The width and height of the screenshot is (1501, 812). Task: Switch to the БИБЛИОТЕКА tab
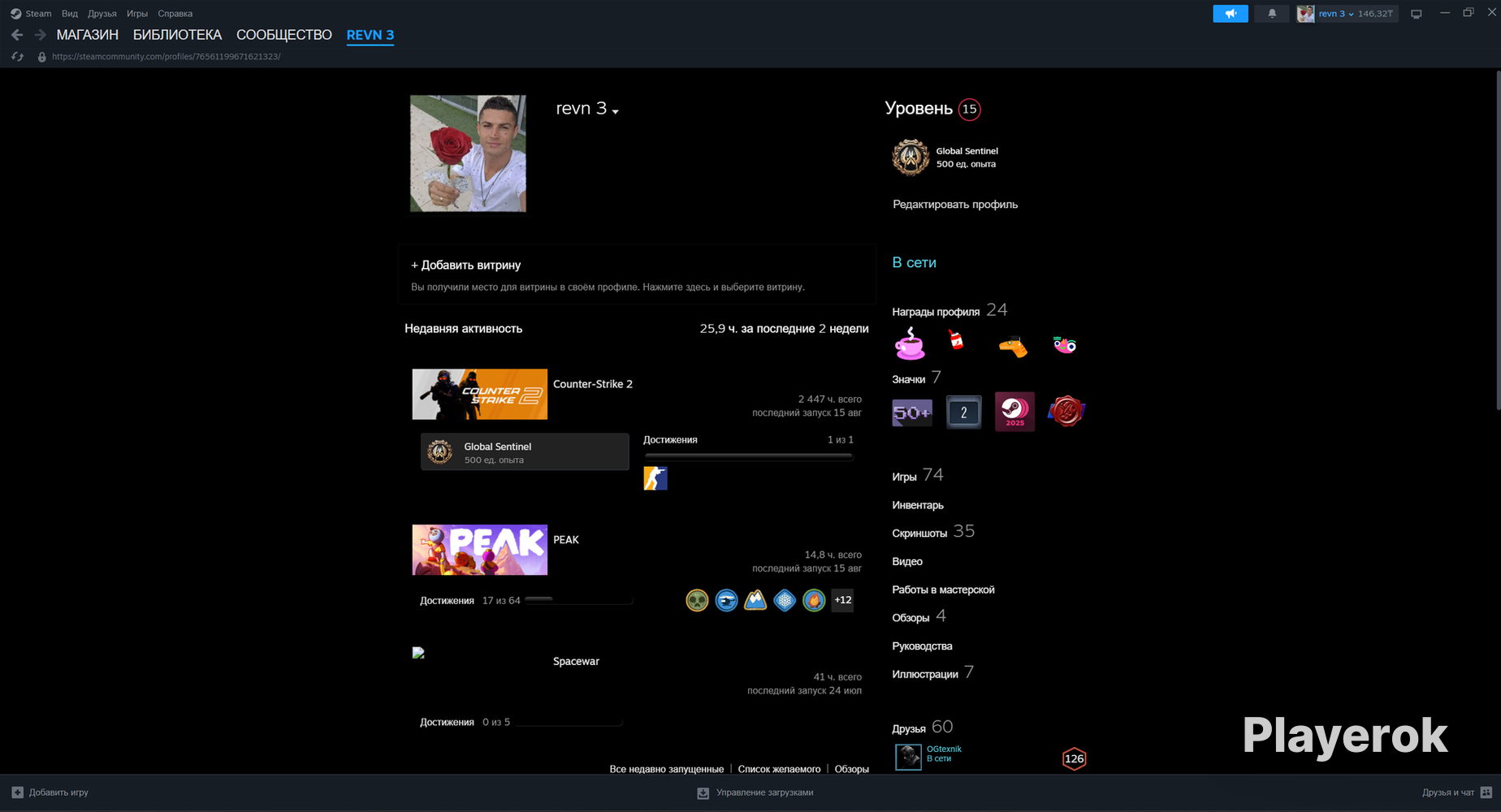(177, 35)
